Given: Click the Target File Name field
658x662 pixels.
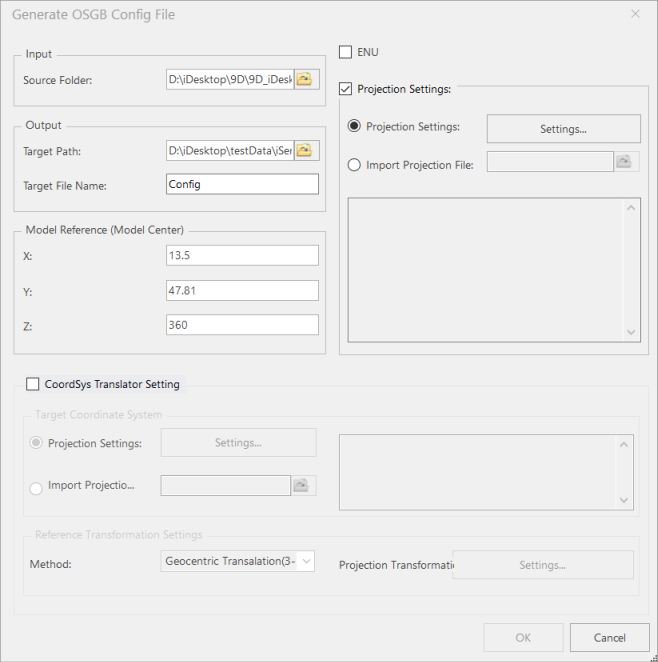Looking at the screenshot, I should click(x=242, y=184).
